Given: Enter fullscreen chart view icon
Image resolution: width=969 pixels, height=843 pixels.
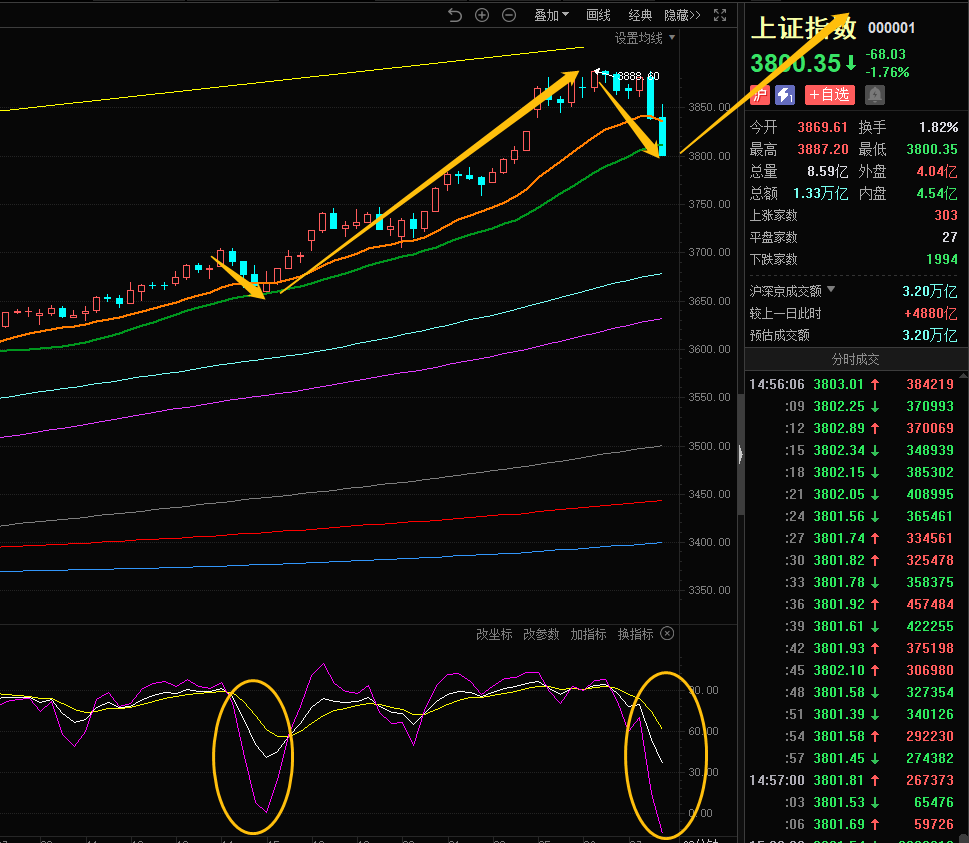Looking at the screenshot, I should coord(721,15).
